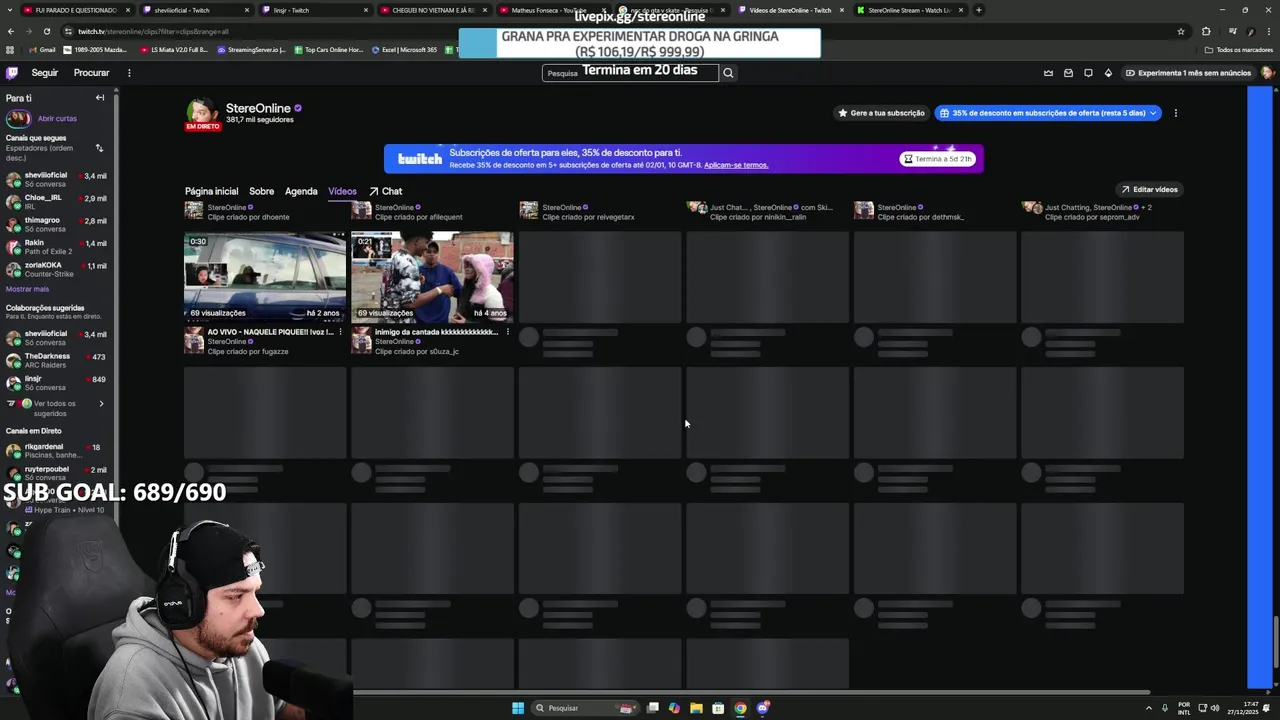Open the user profile avatar menu

coord(1267,73)
